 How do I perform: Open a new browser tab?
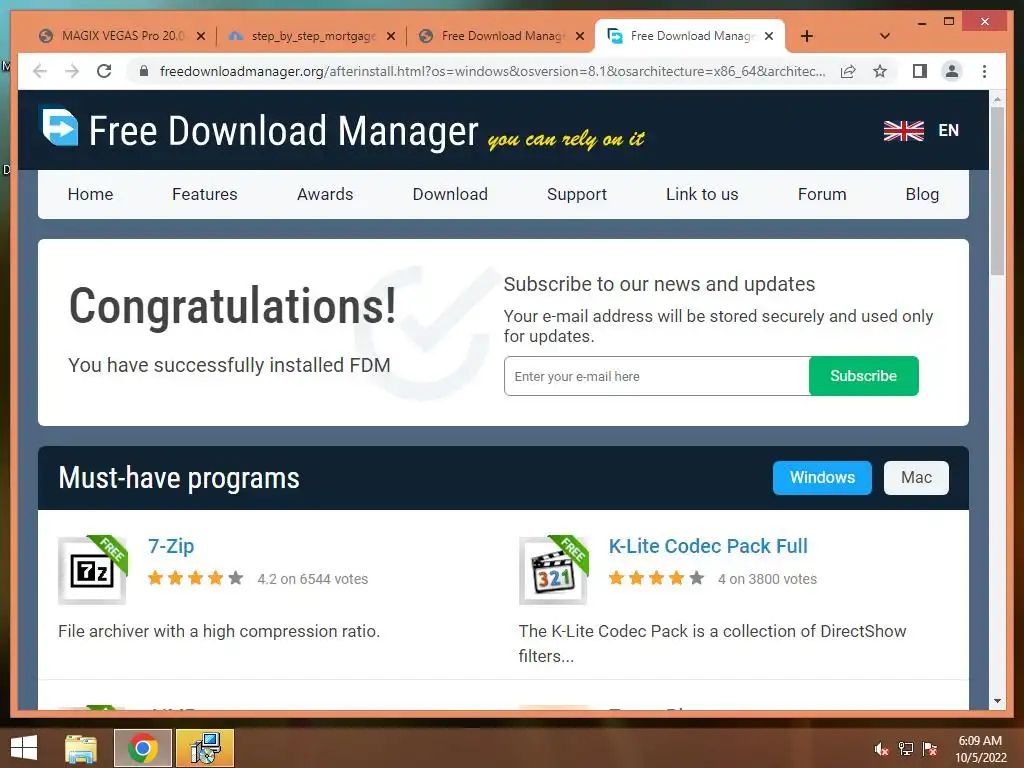coord(807,36)
